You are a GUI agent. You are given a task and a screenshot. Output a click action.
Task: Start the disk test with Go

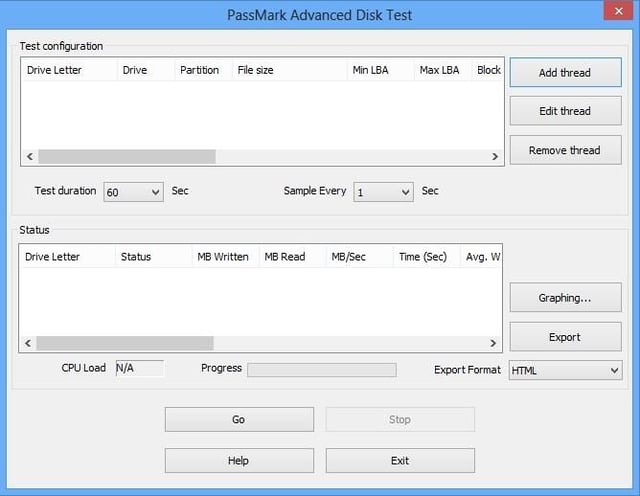(239, 419)
